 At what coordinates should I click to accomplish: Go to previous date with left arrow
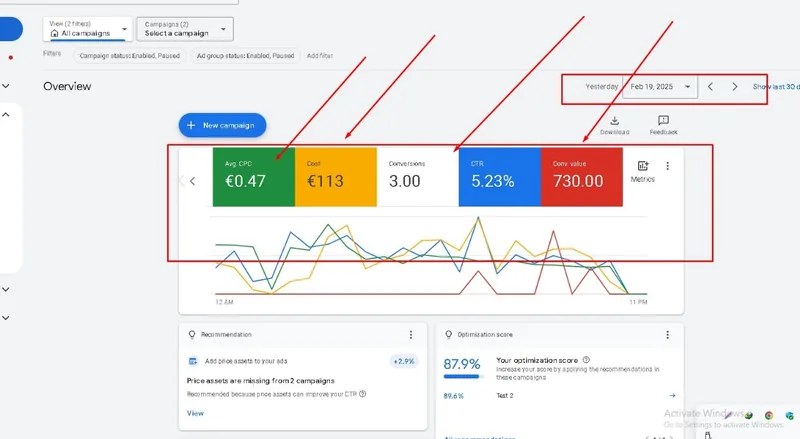tap(710, 87)
